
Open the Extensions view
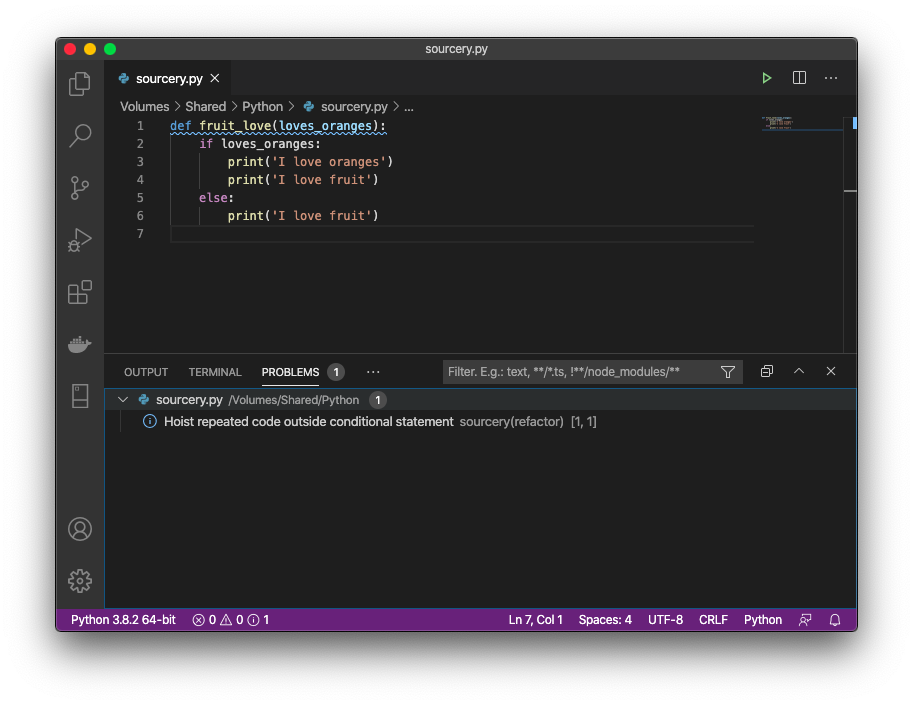click(80, 292)
